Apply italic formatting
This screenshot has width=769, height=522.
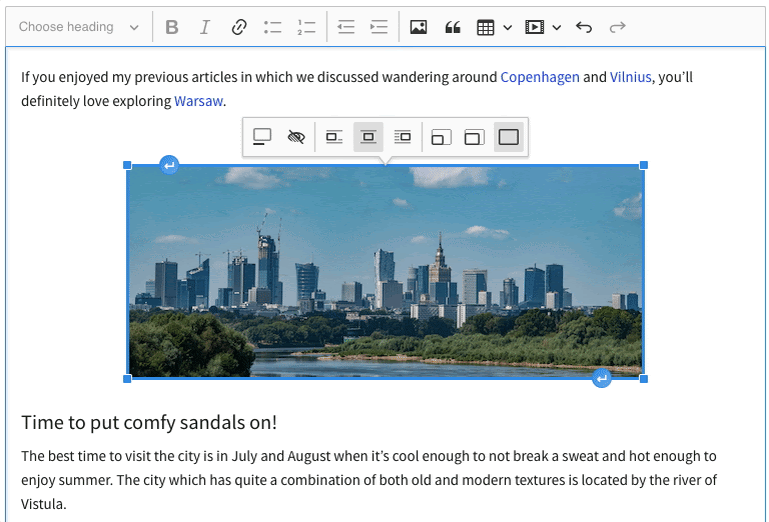click(x=205, y=27)
